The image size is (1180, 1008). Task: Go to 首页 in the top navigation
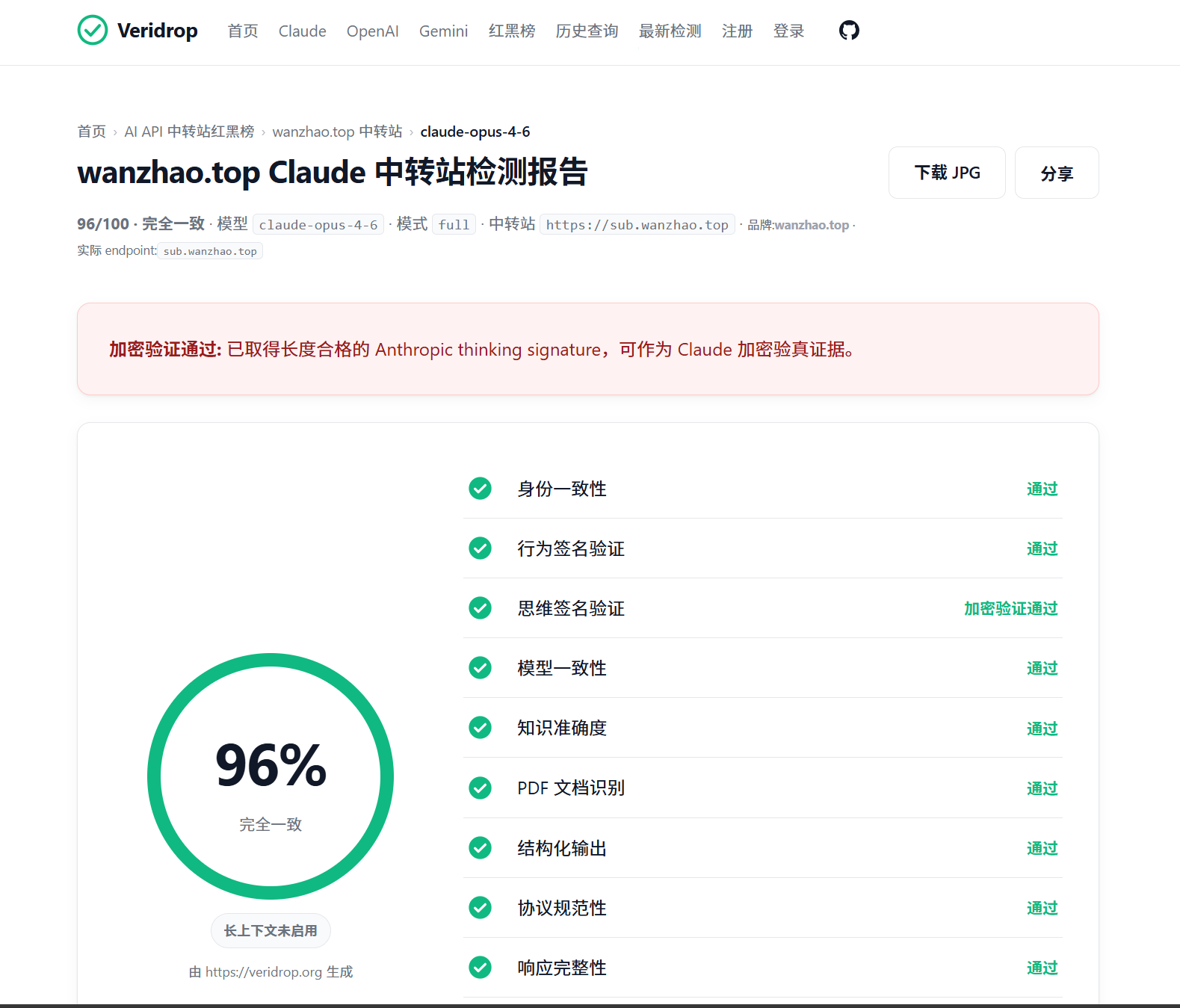[x=243, y=31]
